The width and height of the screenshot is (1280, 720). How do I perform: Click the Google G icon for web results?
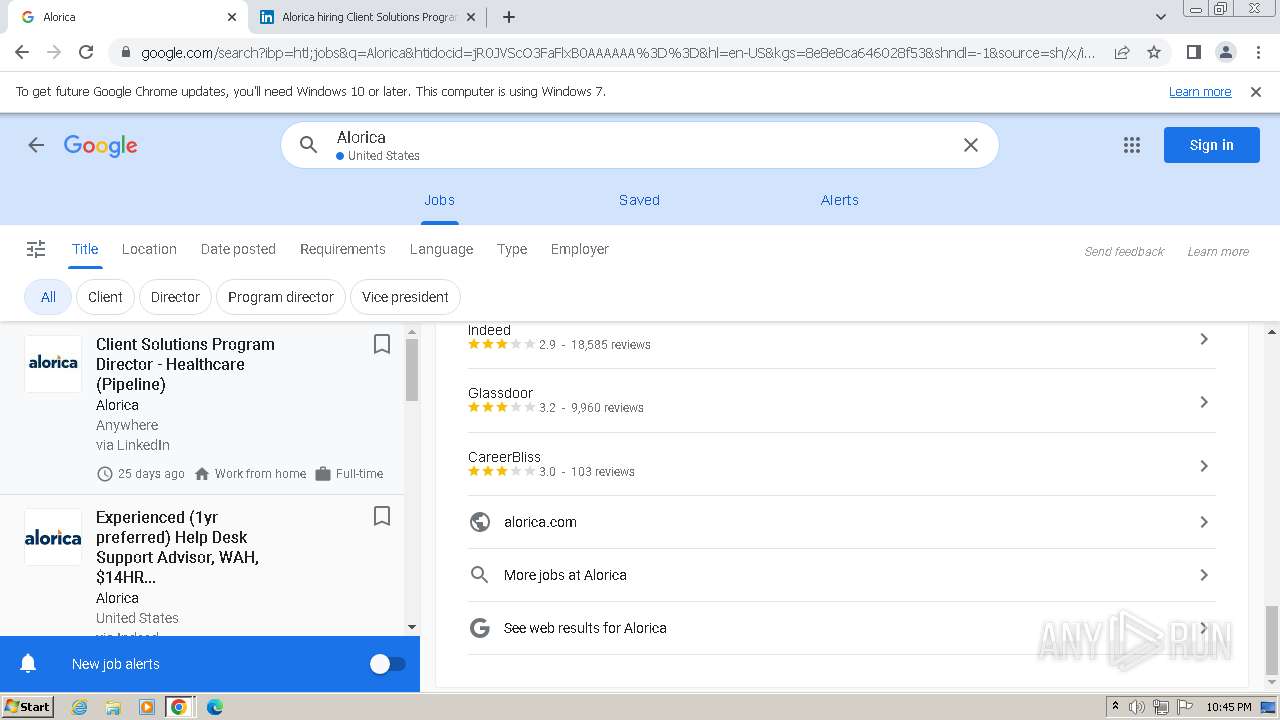click(480, 628)
